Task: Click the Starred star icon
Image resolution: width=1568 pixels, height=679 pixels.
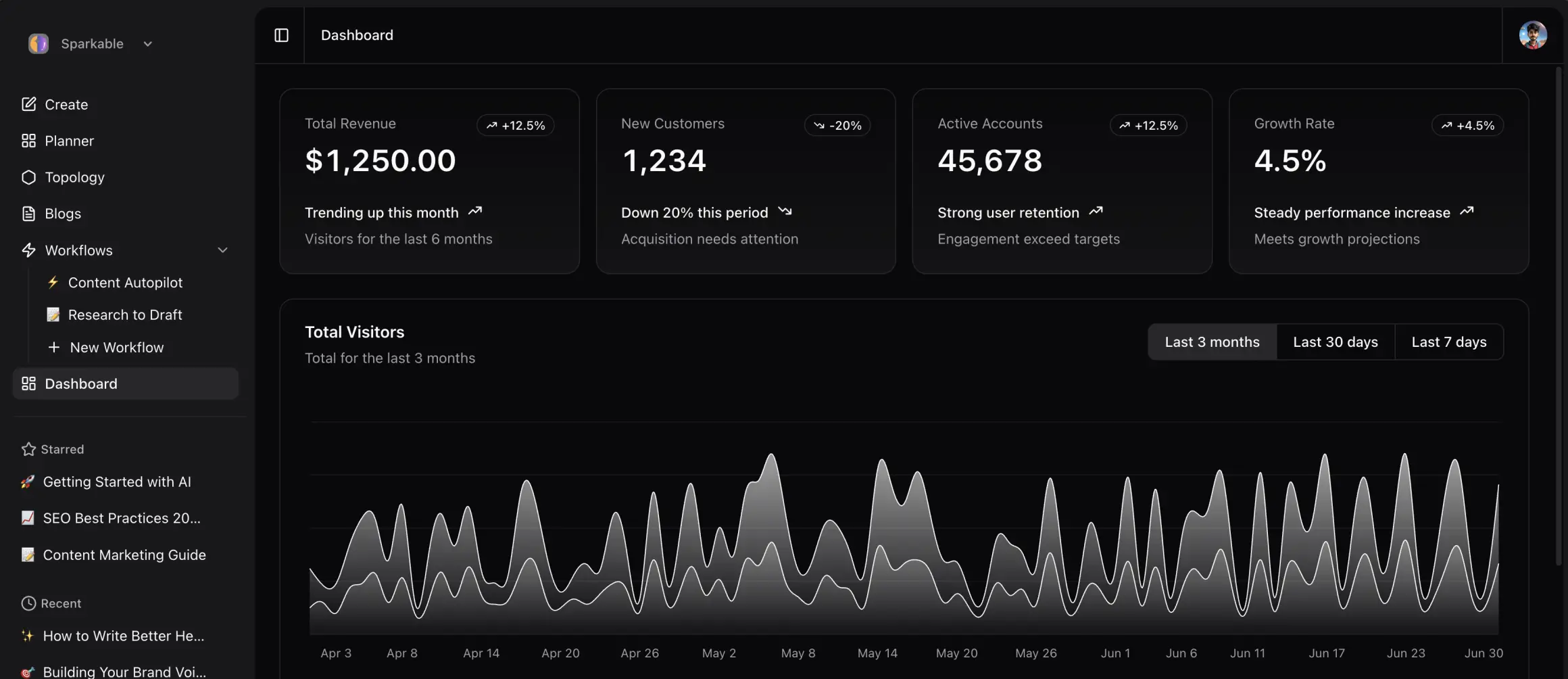Action: click(x=28, y=449)
